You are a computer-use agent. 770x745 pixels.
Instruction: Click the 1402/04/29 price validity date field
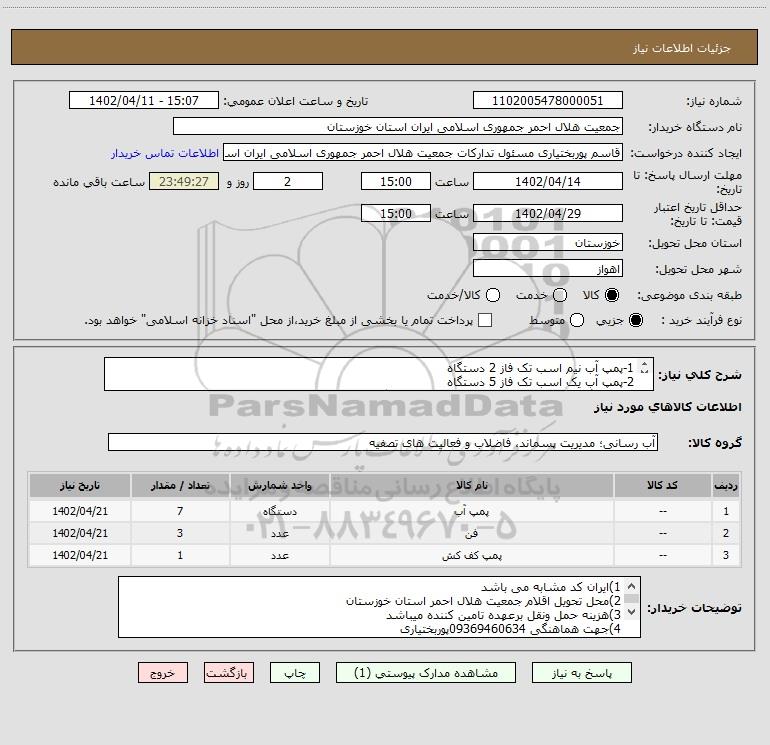click(548, 214)
